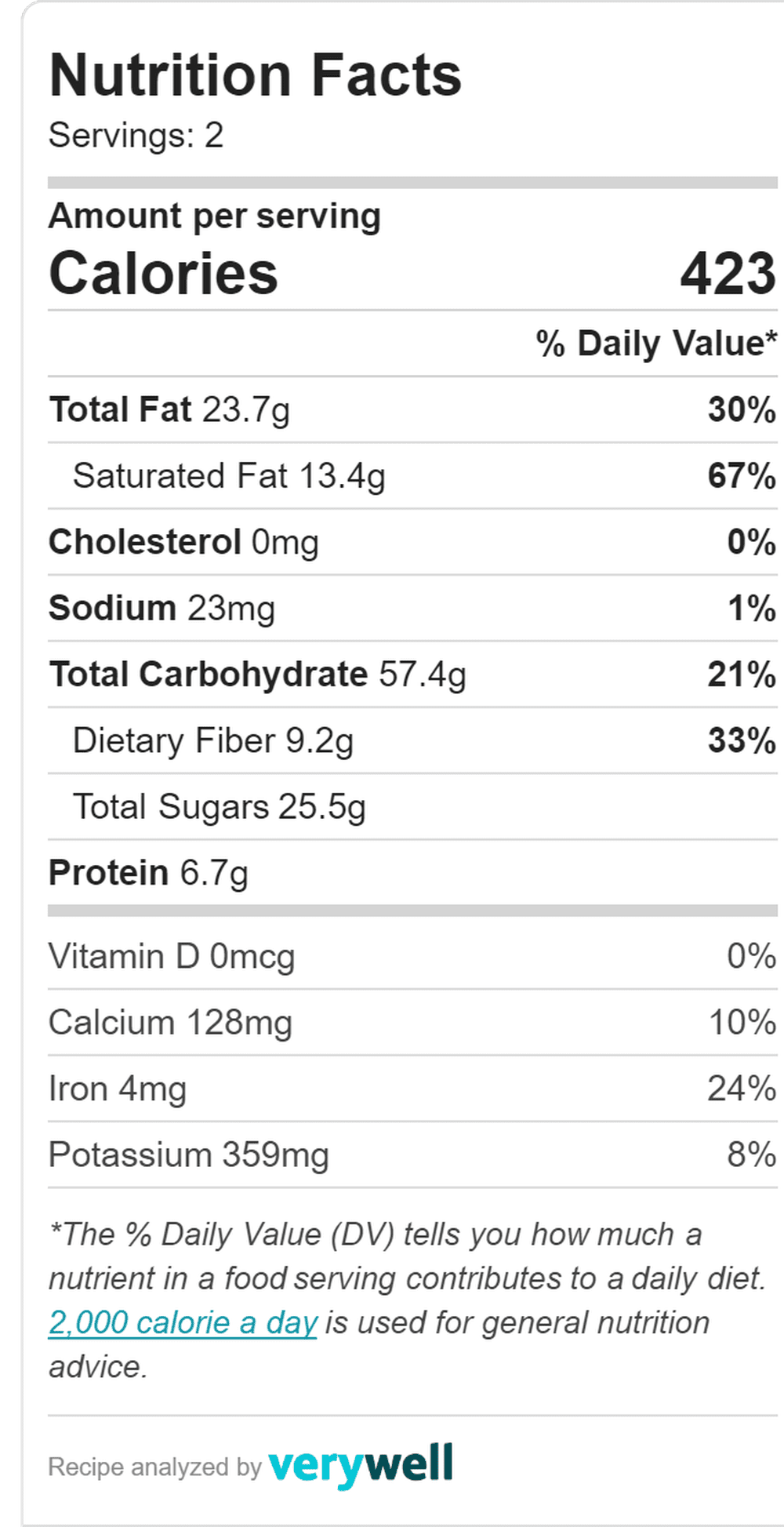Click the verywell logo
784x1527 pixels.
(x=361, y=1465)
